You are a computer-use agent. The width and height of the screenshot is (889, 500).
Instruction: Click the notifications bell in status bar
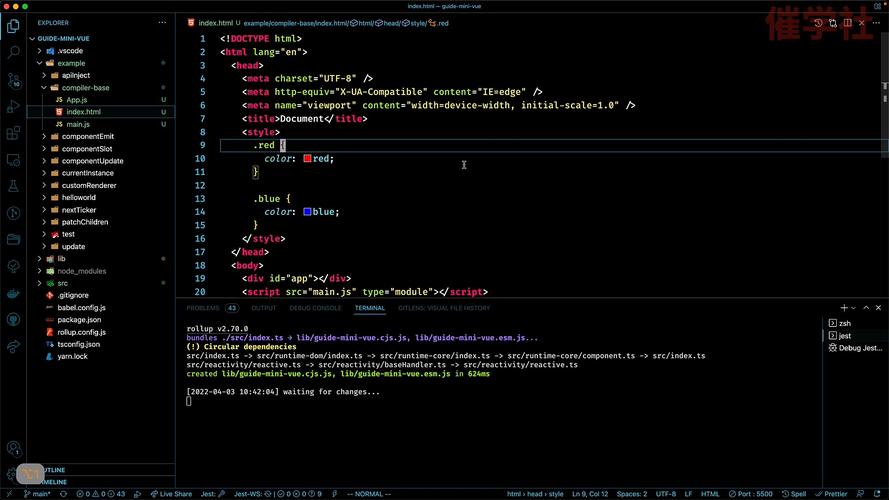pos(877,494)
